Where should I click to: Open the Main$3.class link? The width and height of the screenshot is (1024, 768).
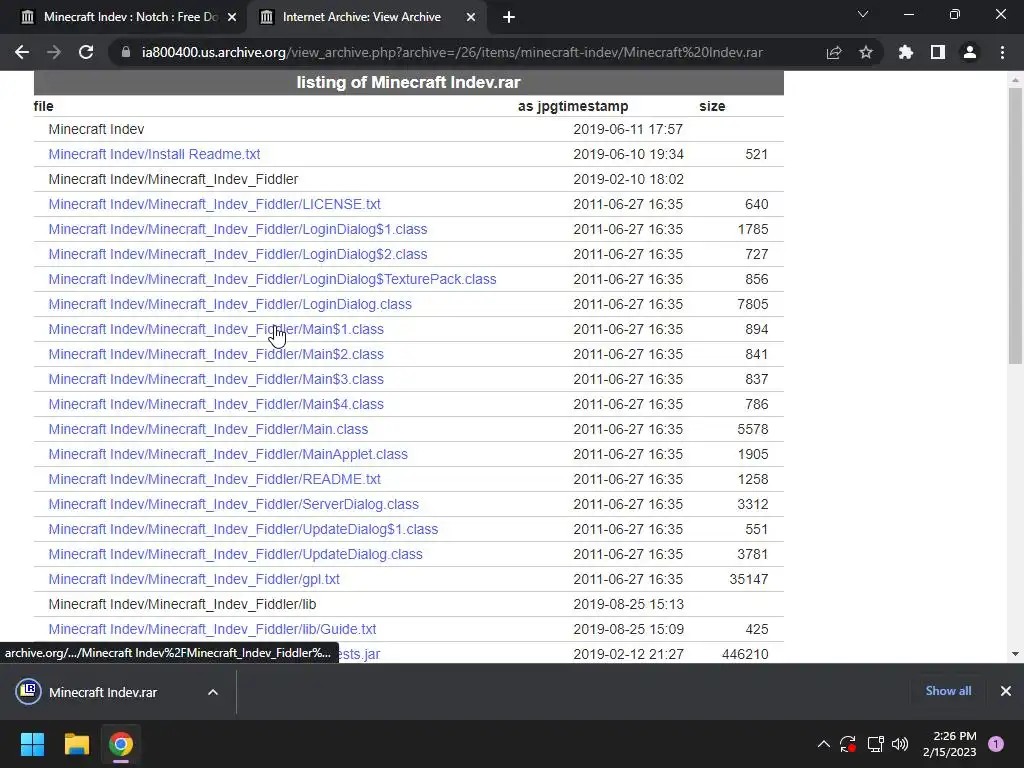pyautogui.click(x=216, y=379)
